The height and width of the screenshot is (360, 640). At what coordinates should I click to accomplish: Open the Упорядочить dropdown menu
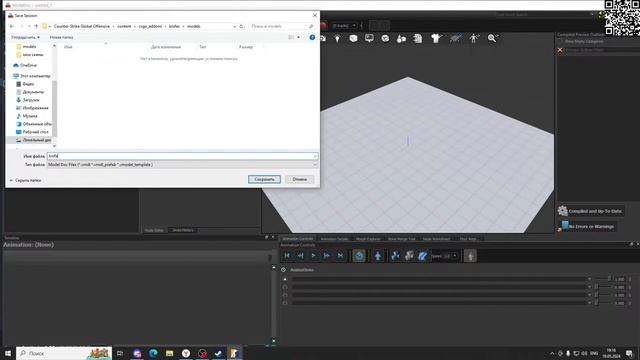pos(25,37)
